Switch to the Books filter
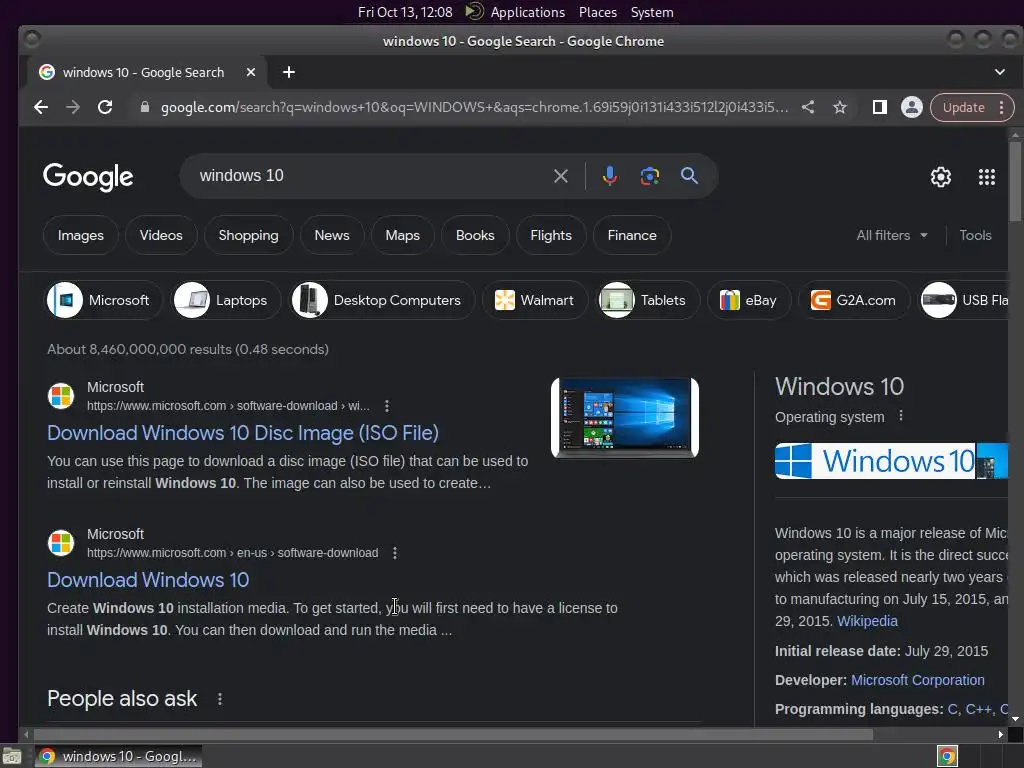 [475, 235]
